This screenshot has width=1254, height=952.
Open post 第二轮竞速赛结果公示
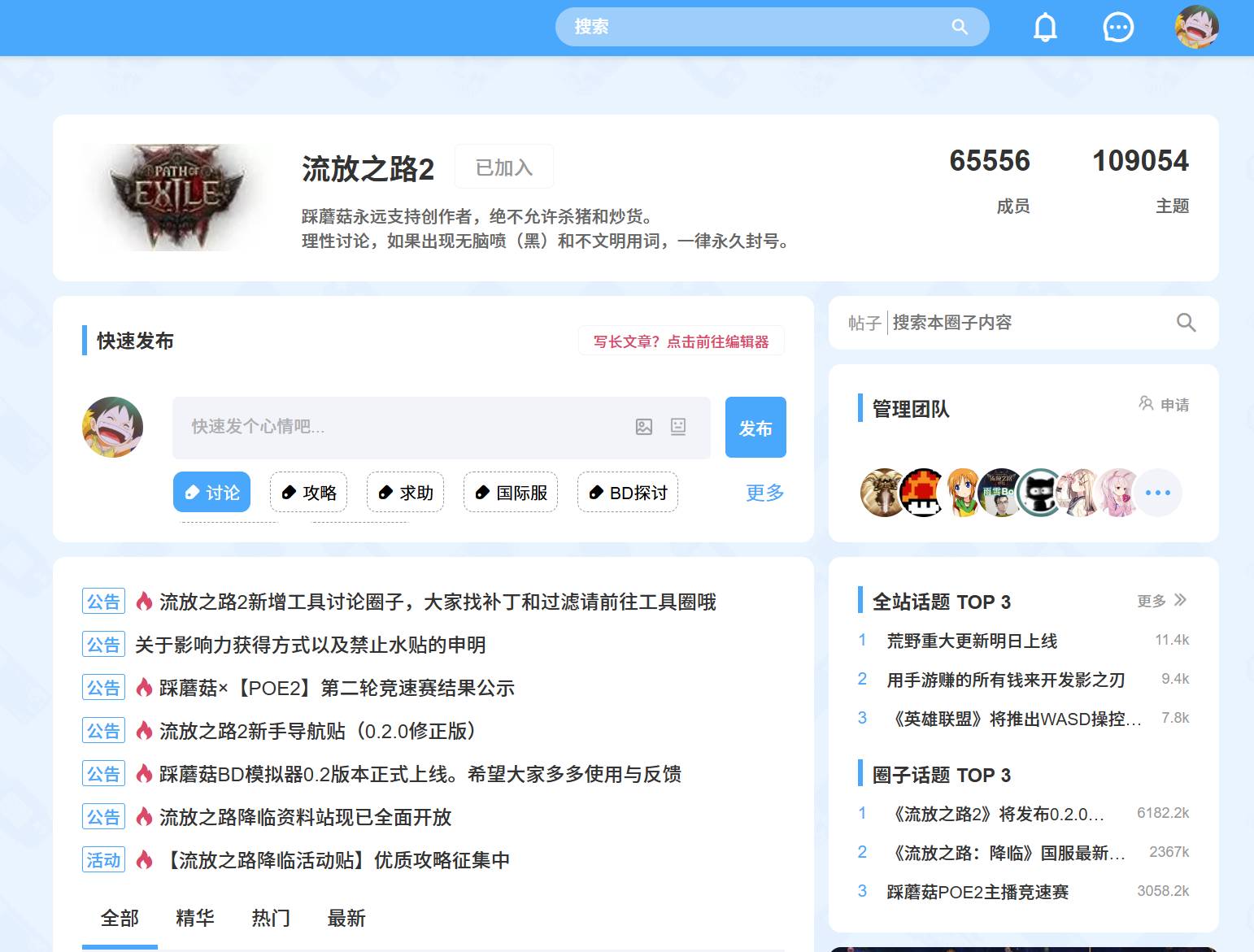tap(337, 689)
